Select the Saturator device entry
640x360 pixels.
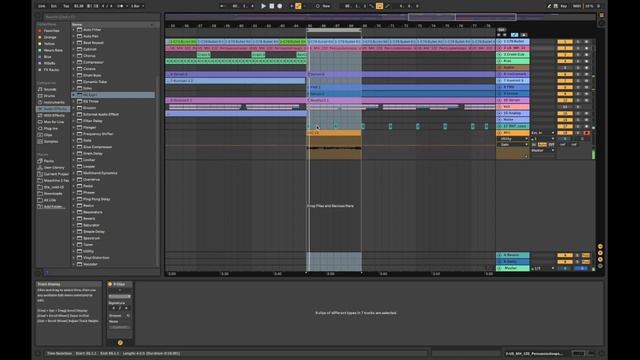coord(91,225)
